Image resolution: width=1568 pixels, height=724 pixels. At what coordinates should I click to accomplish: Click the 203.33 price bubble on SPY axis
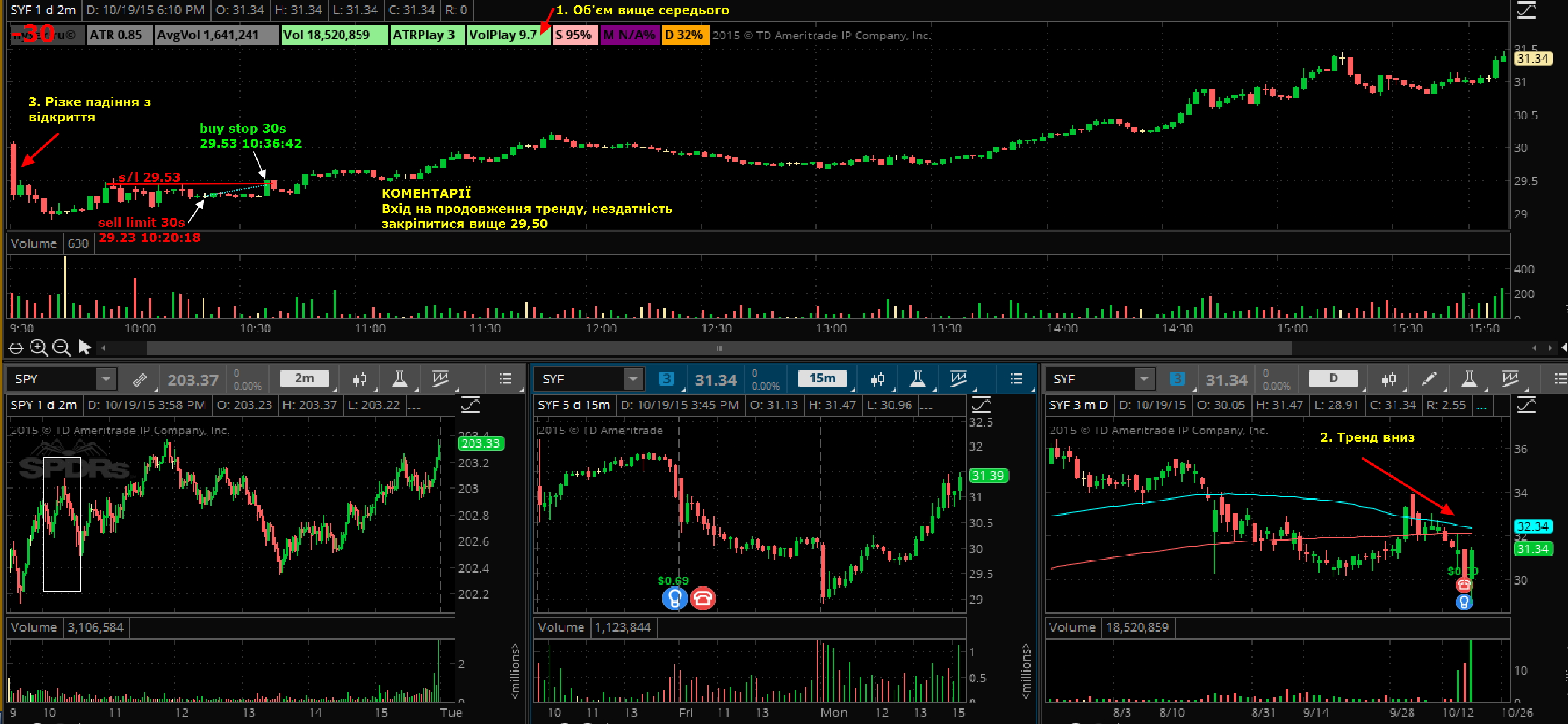pos(480,443)
